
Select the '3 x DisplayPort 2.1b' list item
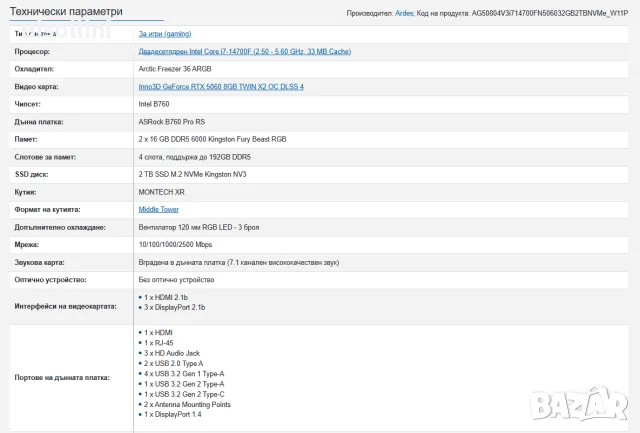(x=175, y=307)
